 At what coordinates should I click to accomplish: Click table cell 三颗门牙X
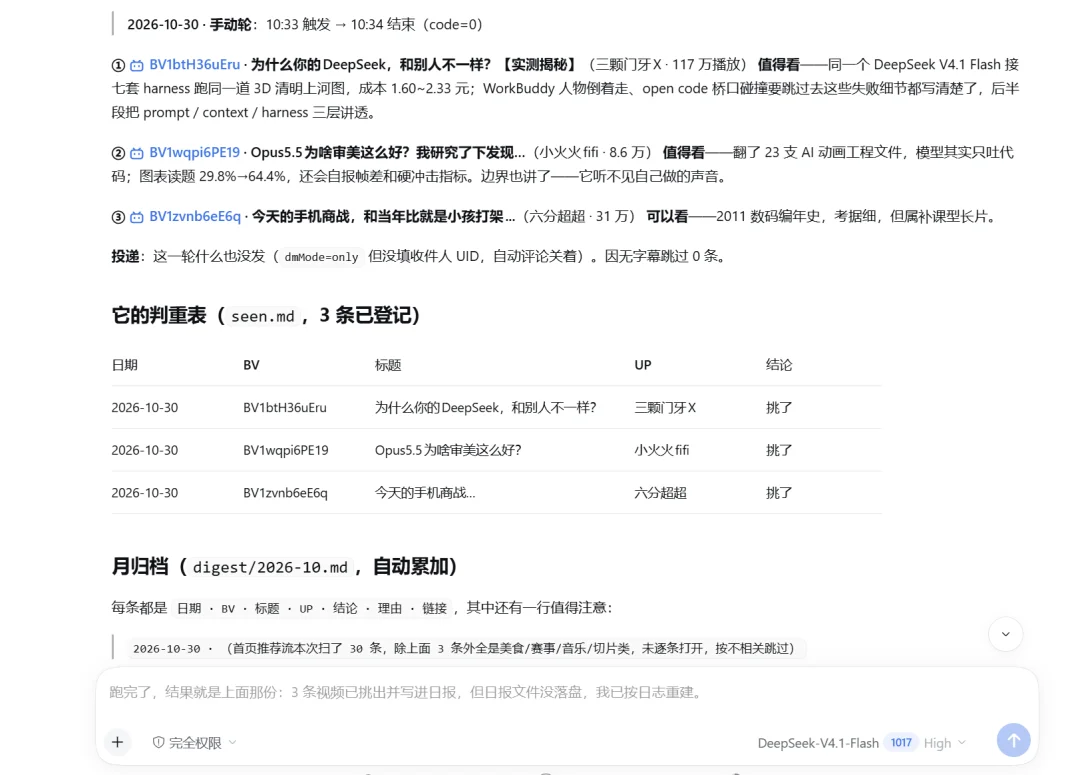tap(665, 408)
